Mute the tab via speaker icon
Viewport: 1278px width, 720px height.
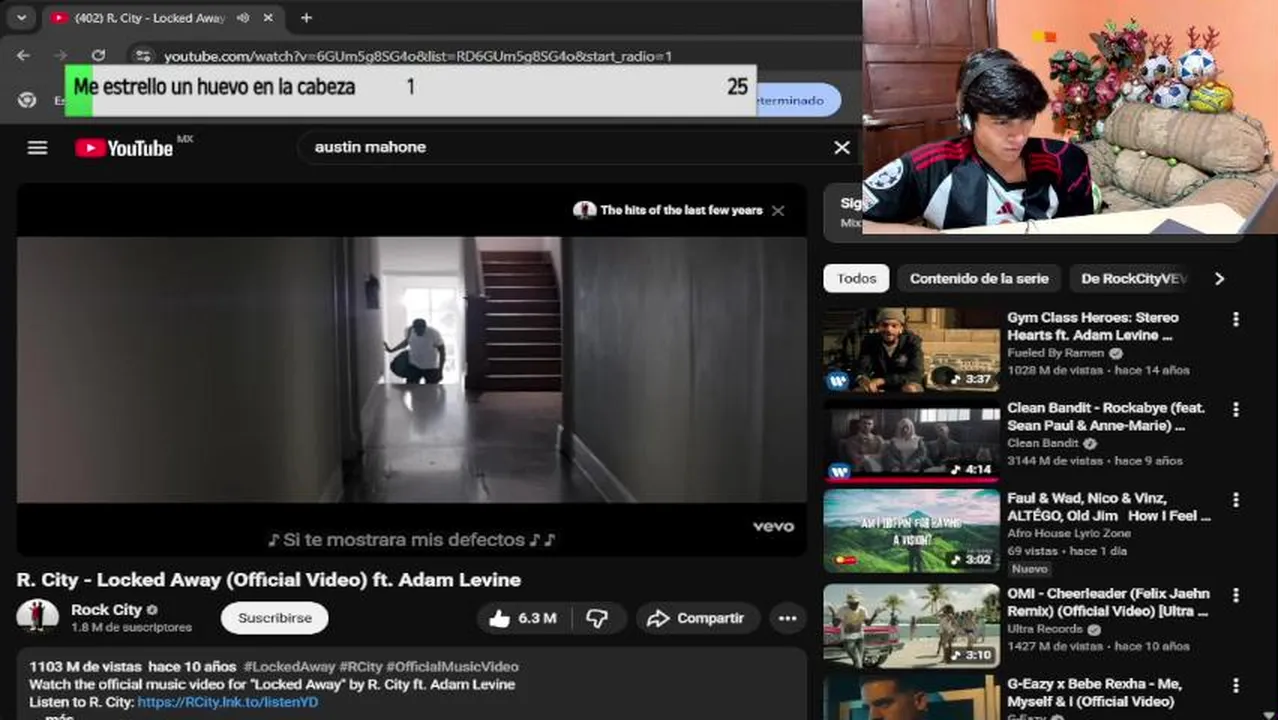(243, 18)
